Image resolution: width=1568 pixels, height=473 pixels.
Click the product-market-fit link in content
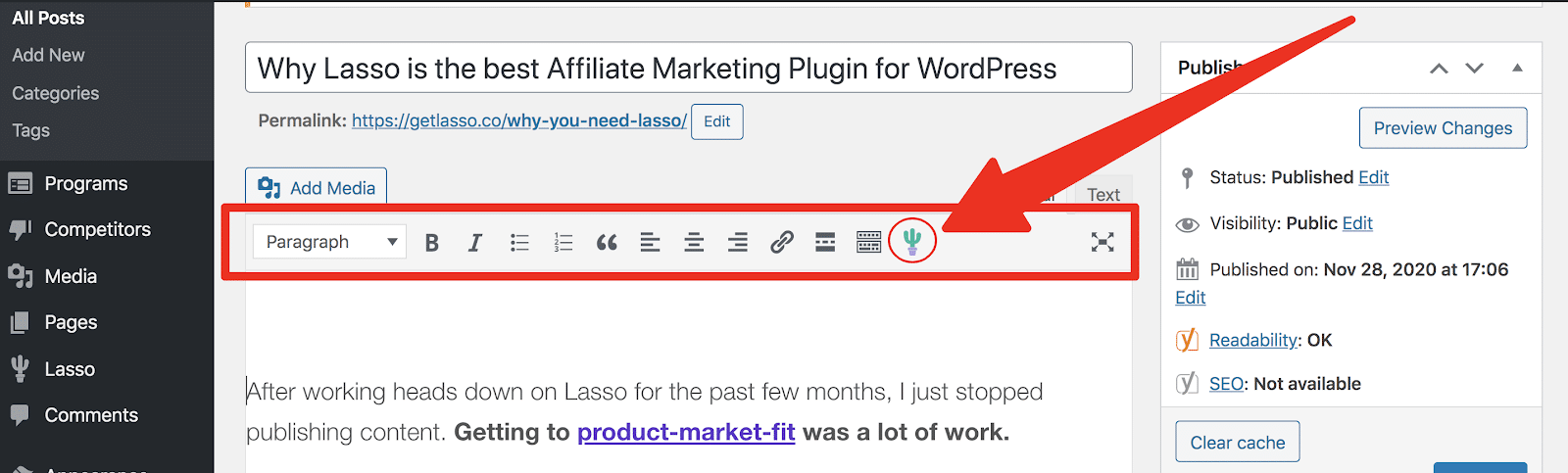(686, 432)
